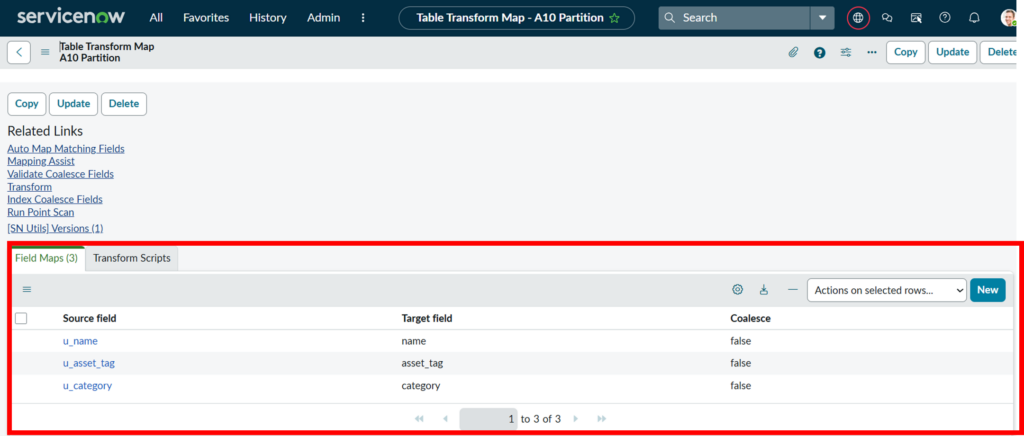This screenshot has width=1024, height=436.
Task: Open the notifications bell
Action: coord(974,18)
